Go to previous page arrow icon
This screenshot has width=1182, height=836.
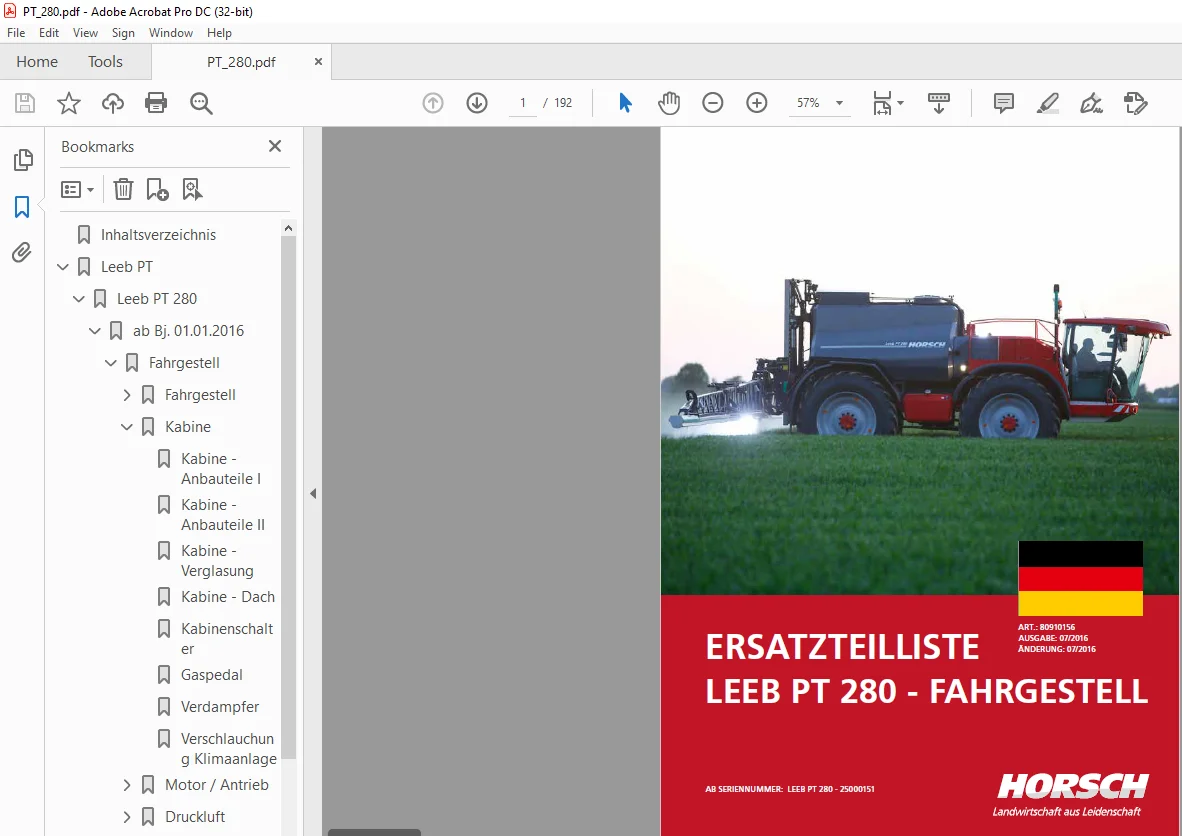click(433, 103)
